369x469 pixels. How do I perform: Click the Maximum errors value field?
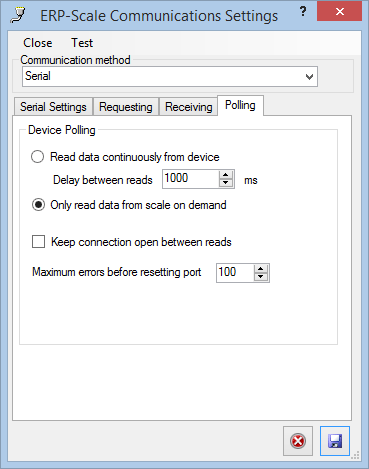point(235,273)
